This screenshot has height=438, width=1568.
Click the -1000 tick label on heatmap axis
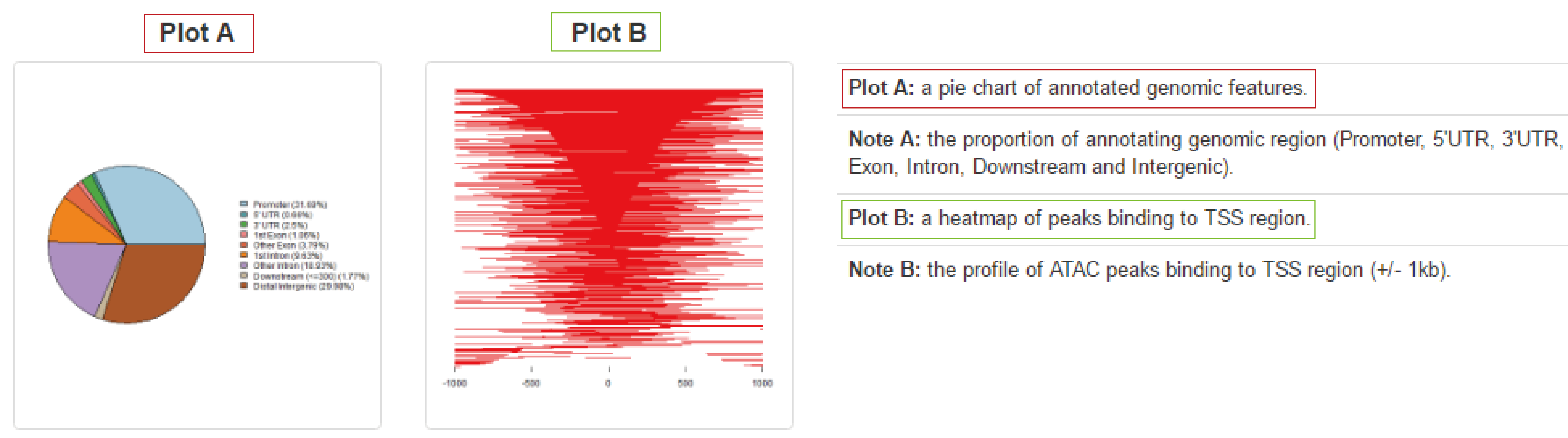455,383
